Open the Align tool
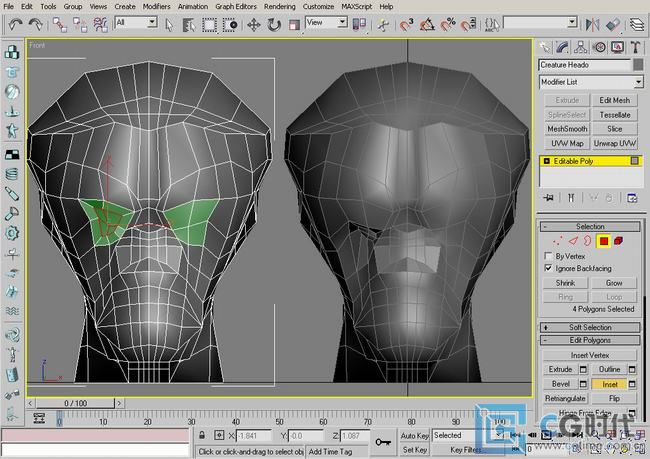Viewport: 650px width, 459px height. [613, 24]
